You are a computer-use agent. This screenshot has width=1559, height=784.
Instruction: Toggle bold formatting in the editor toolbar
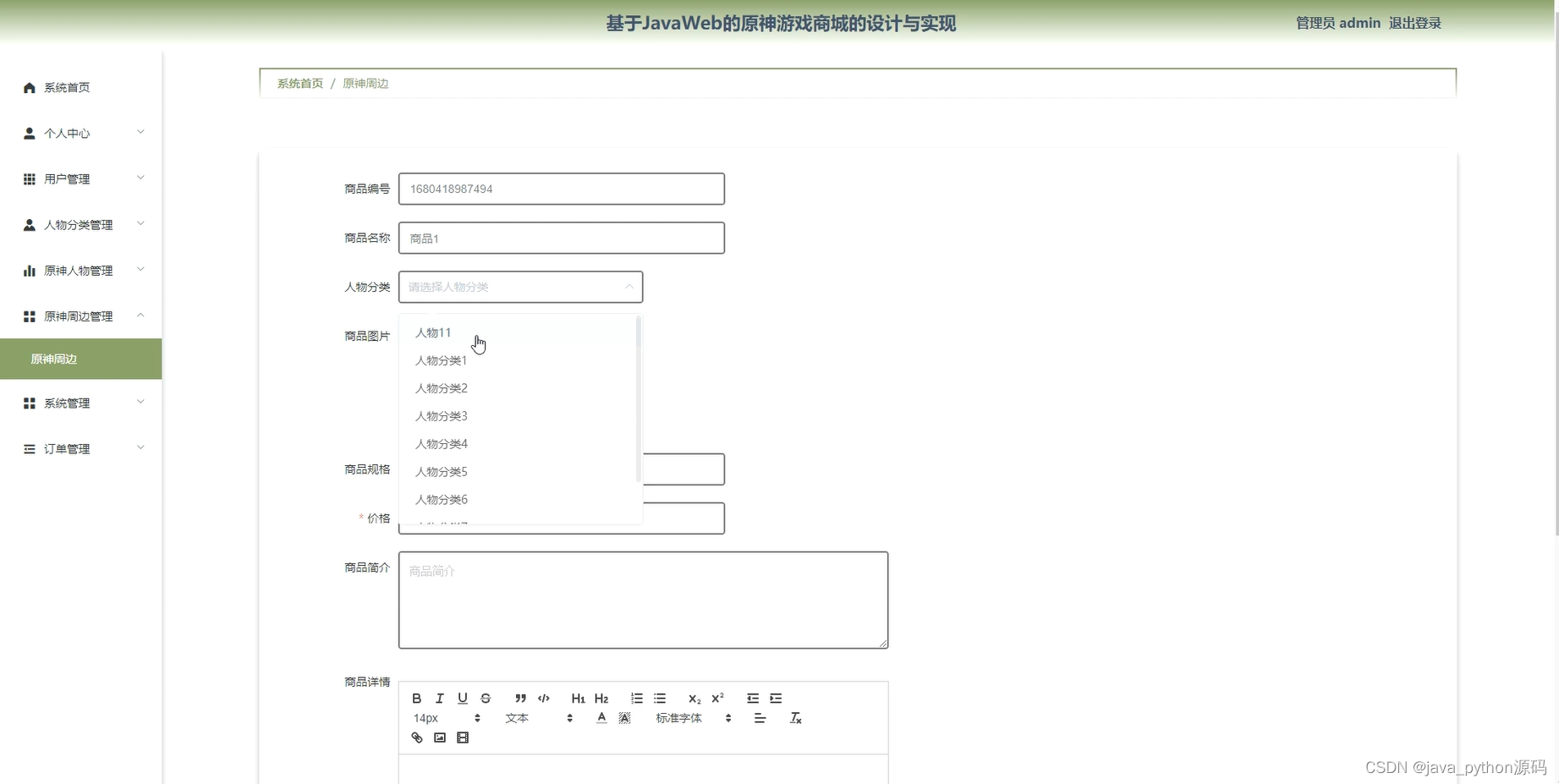[x=416, y=699]
